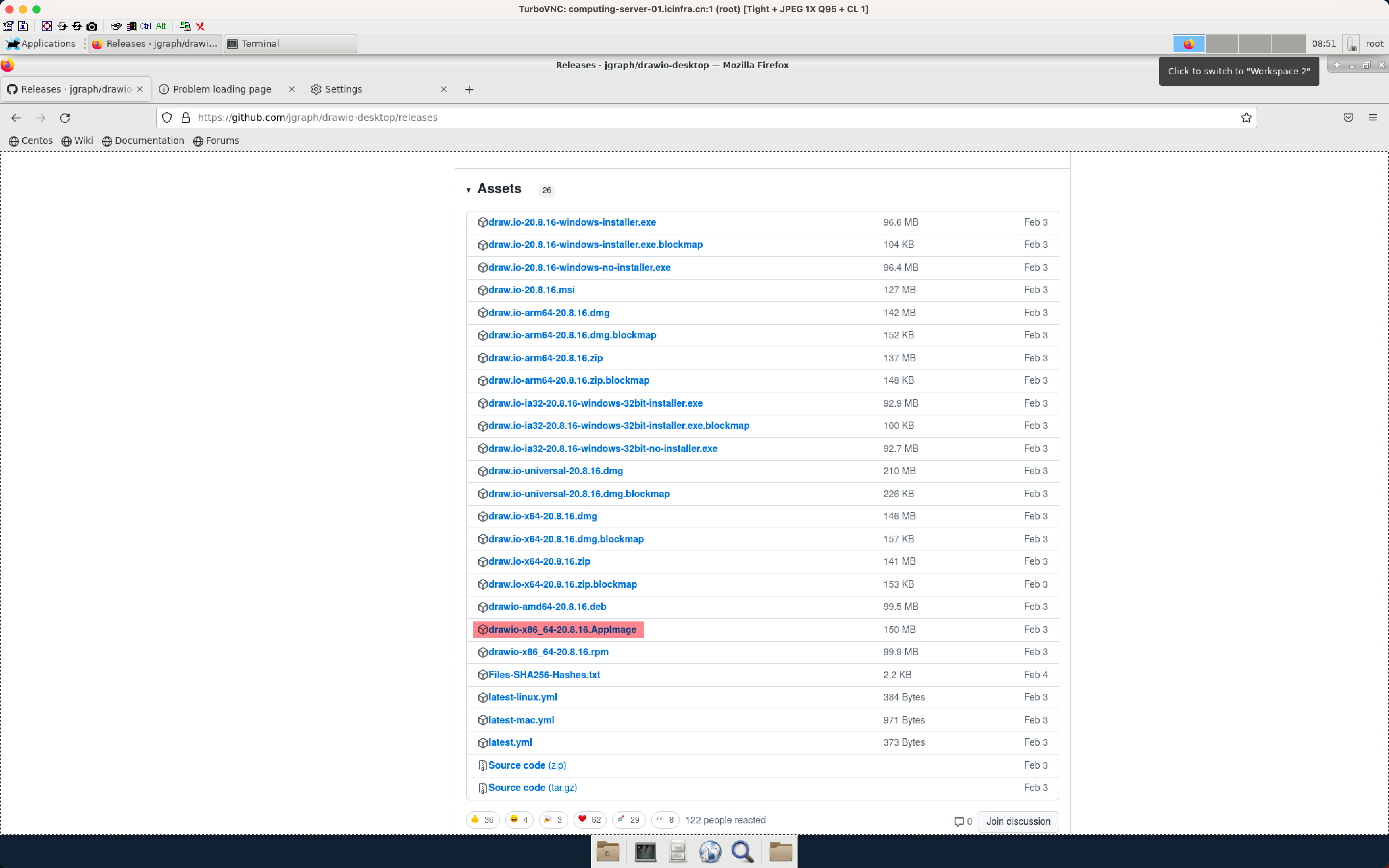Open file manager cabinet icon in dock
This screenshot has height=868, width=1389.
click(x=678, y=852)
